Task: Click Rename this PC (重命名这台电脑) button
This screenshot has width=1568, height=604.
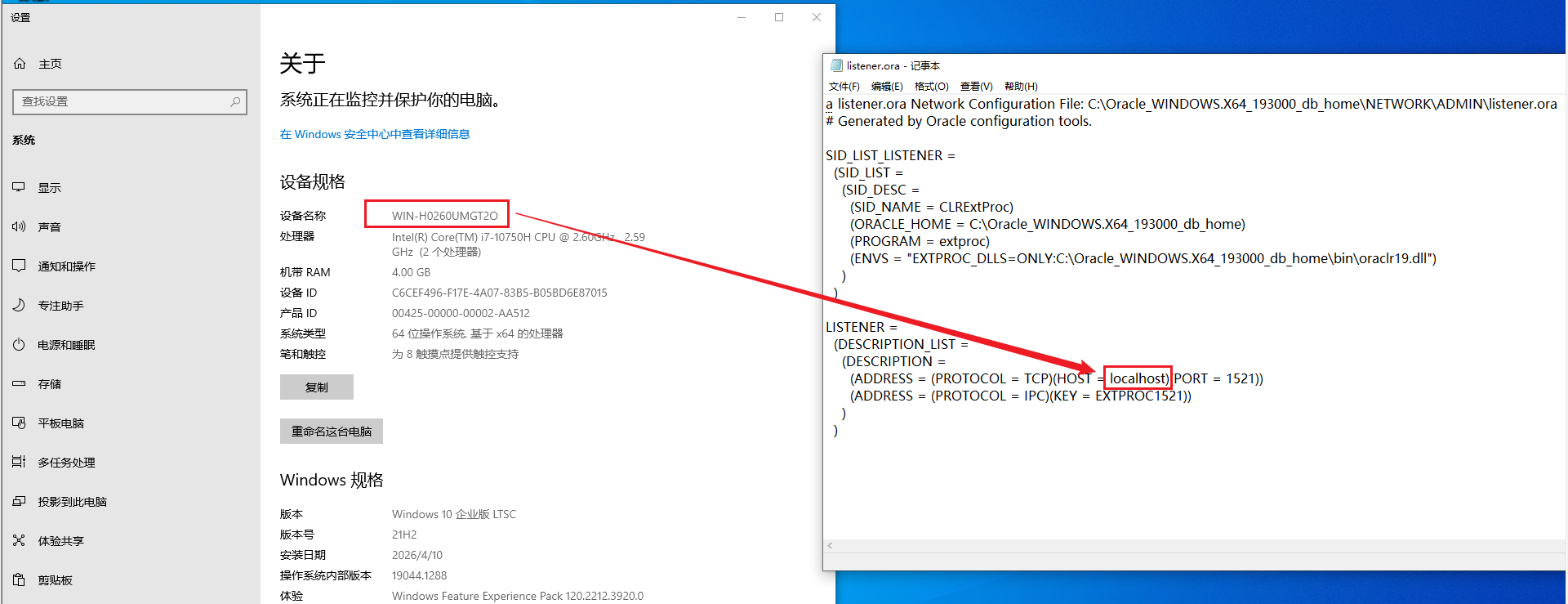Action: pos(332,432)
